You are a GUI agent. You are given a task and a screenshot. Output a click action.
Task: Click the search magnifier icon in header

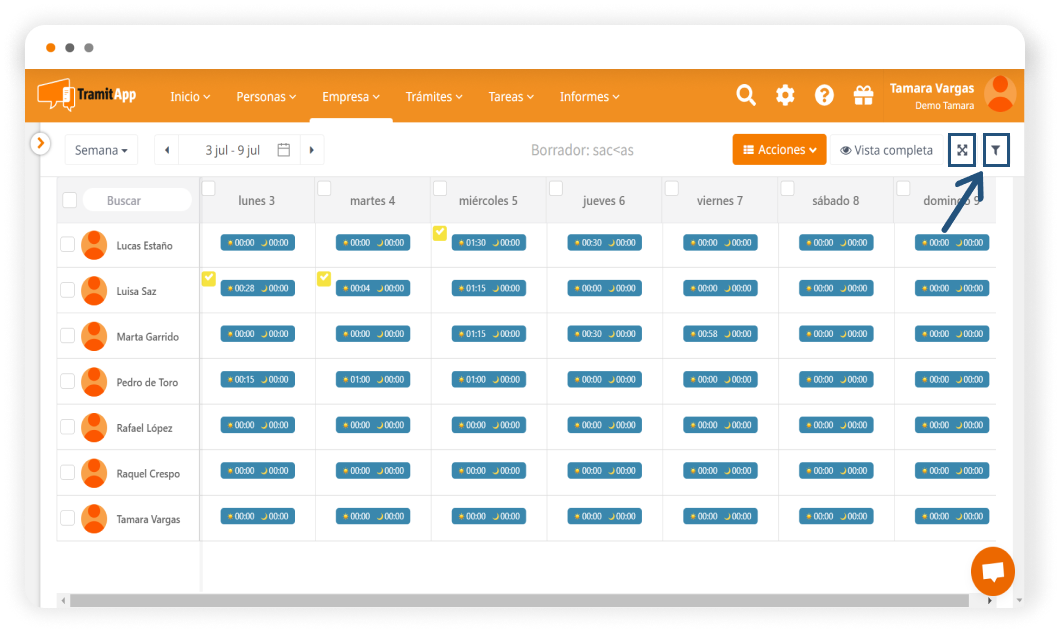[746, 95]
